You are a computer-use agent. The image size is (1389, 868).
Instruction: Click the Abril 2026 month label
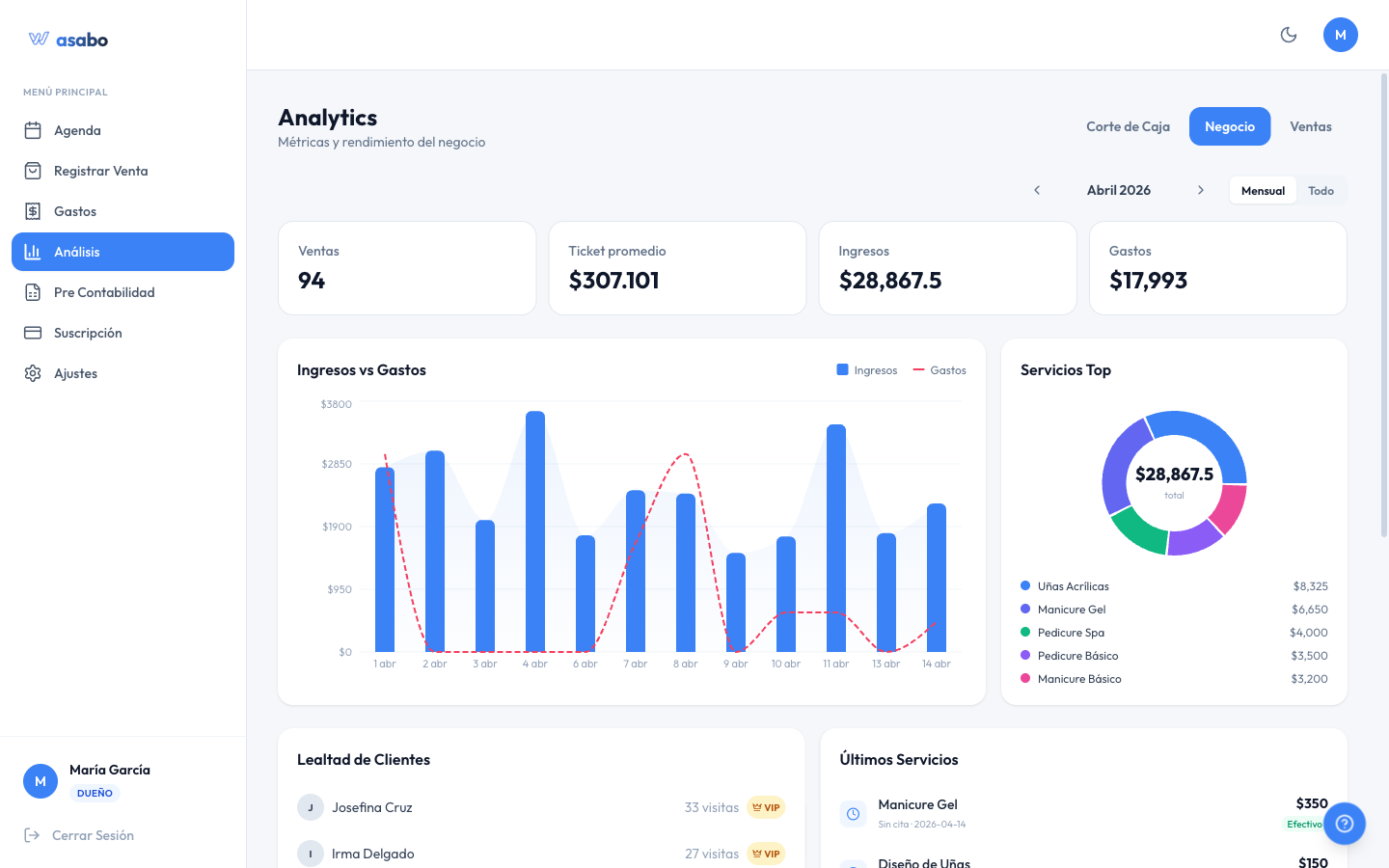[1119, 190]
